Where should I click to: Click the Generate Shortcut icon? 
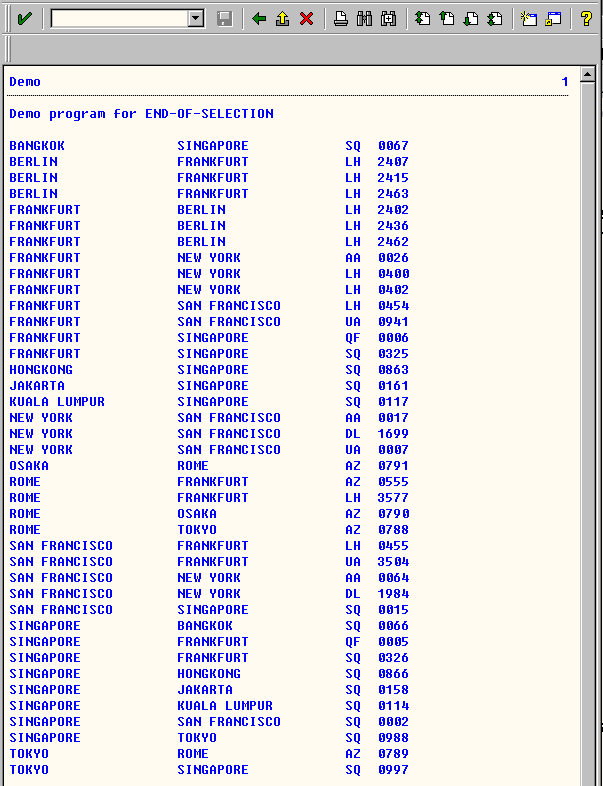pyautogui.click(x=553, y=18)
